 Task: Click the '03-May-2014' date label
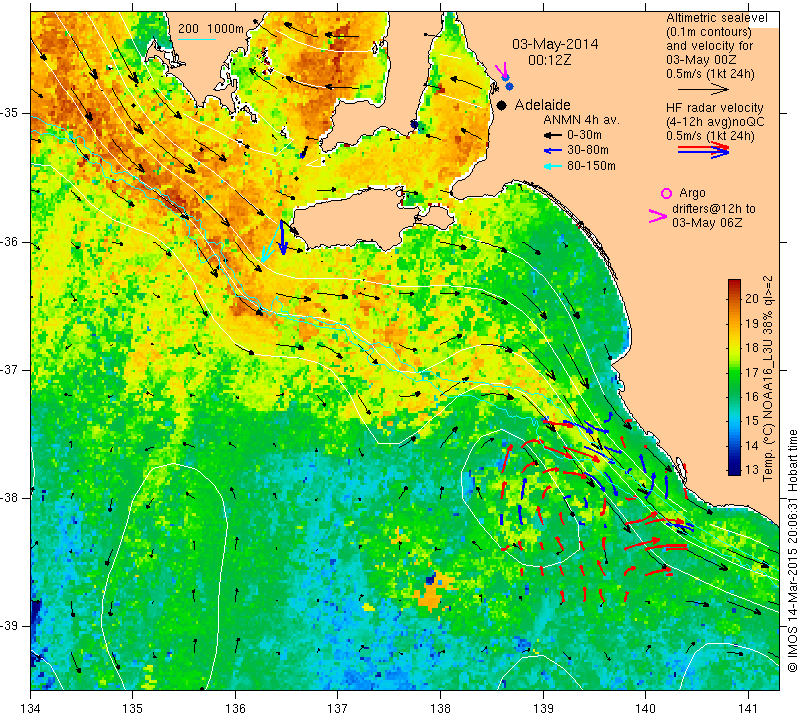coord(555,44)
